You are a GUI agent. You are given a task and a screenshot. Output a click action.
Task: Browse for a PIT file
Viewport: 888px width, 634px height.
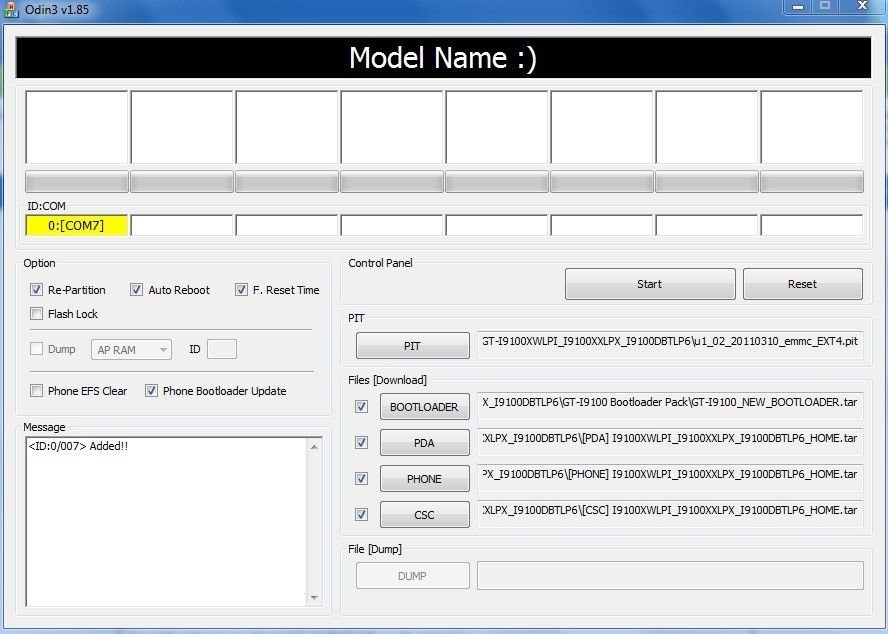click(x=413, y=346)
